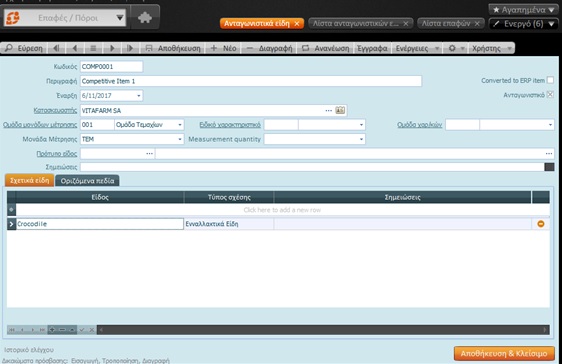Go to first row in grid navigator

(x=12, y=330)
